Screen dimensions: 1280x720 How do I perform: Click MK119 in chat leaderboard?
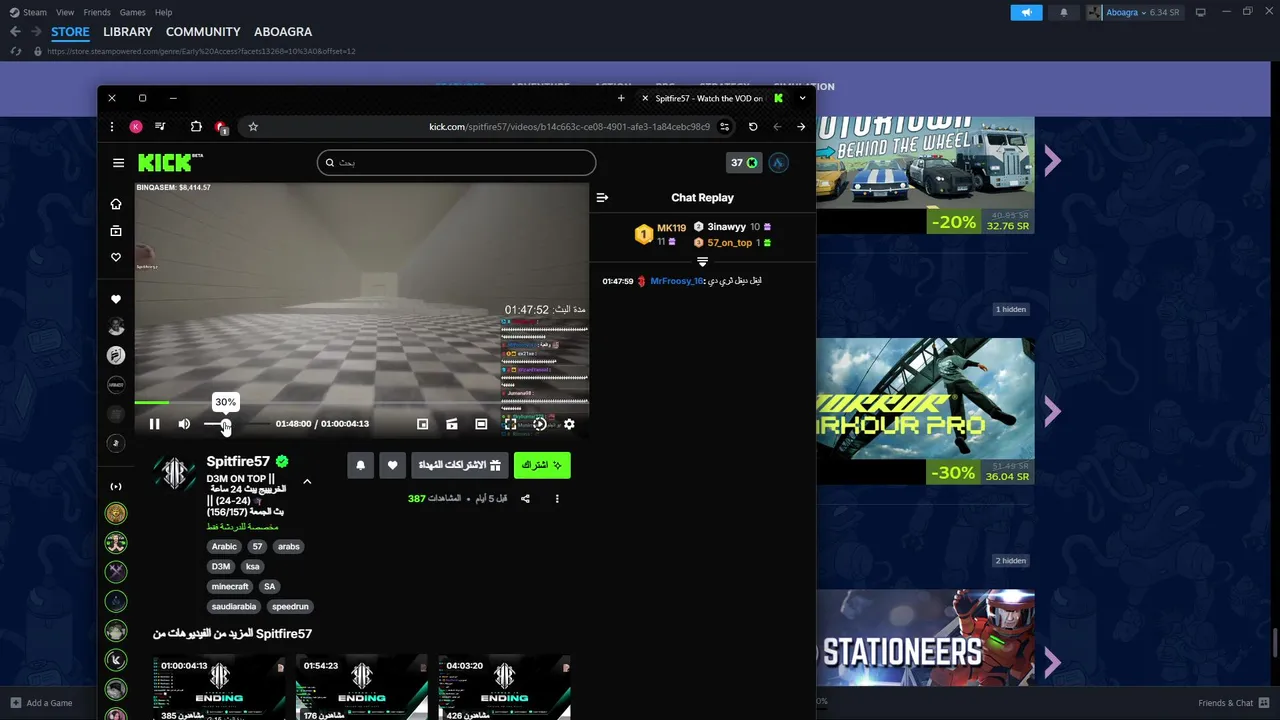coord(671,228)
